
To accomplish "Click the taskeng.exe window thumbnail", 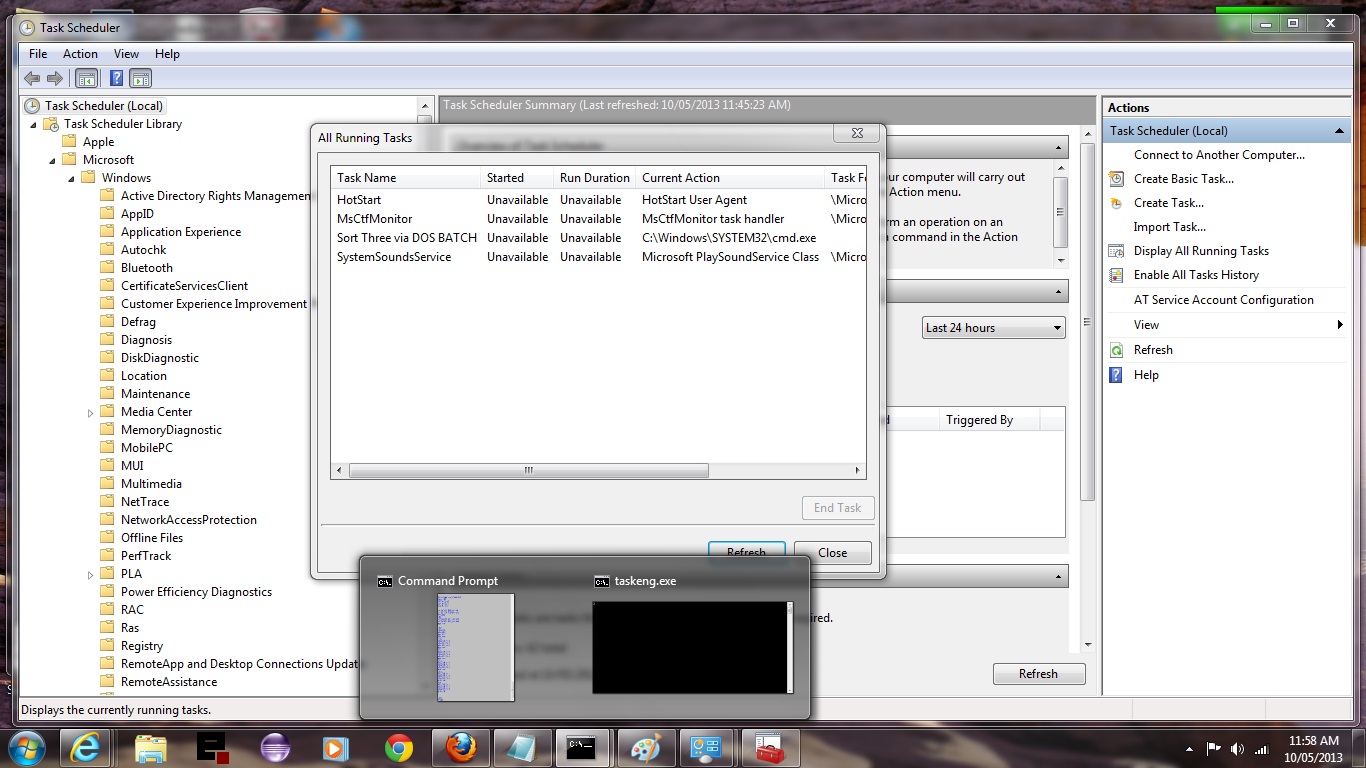I will pyautogui.click(x=692, y=646).
